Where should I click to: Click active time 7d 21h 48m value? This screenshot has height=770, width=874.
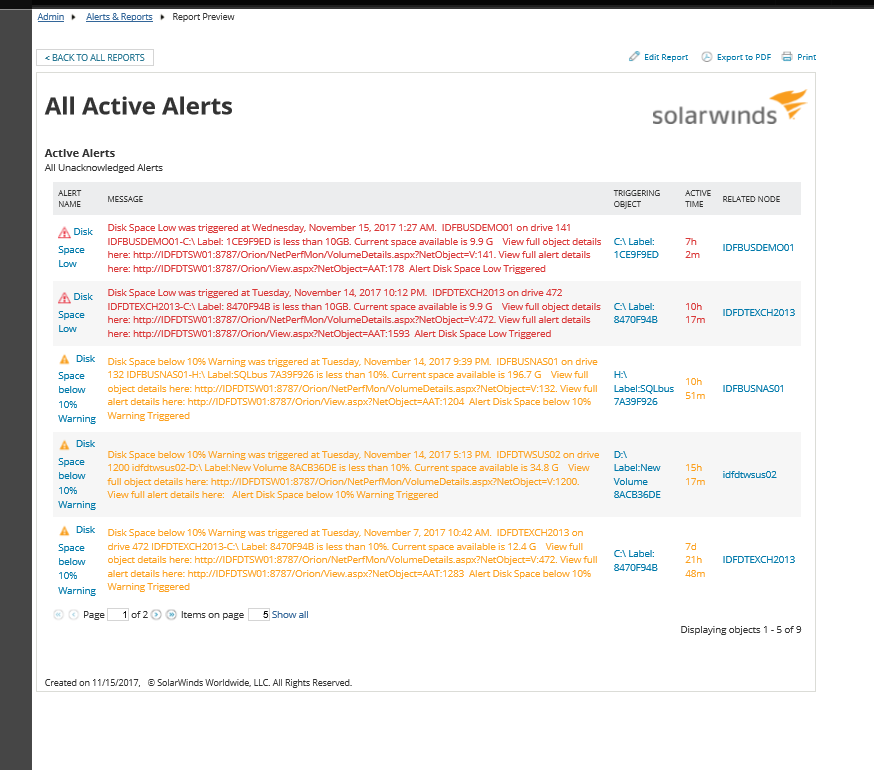(695, 560)
